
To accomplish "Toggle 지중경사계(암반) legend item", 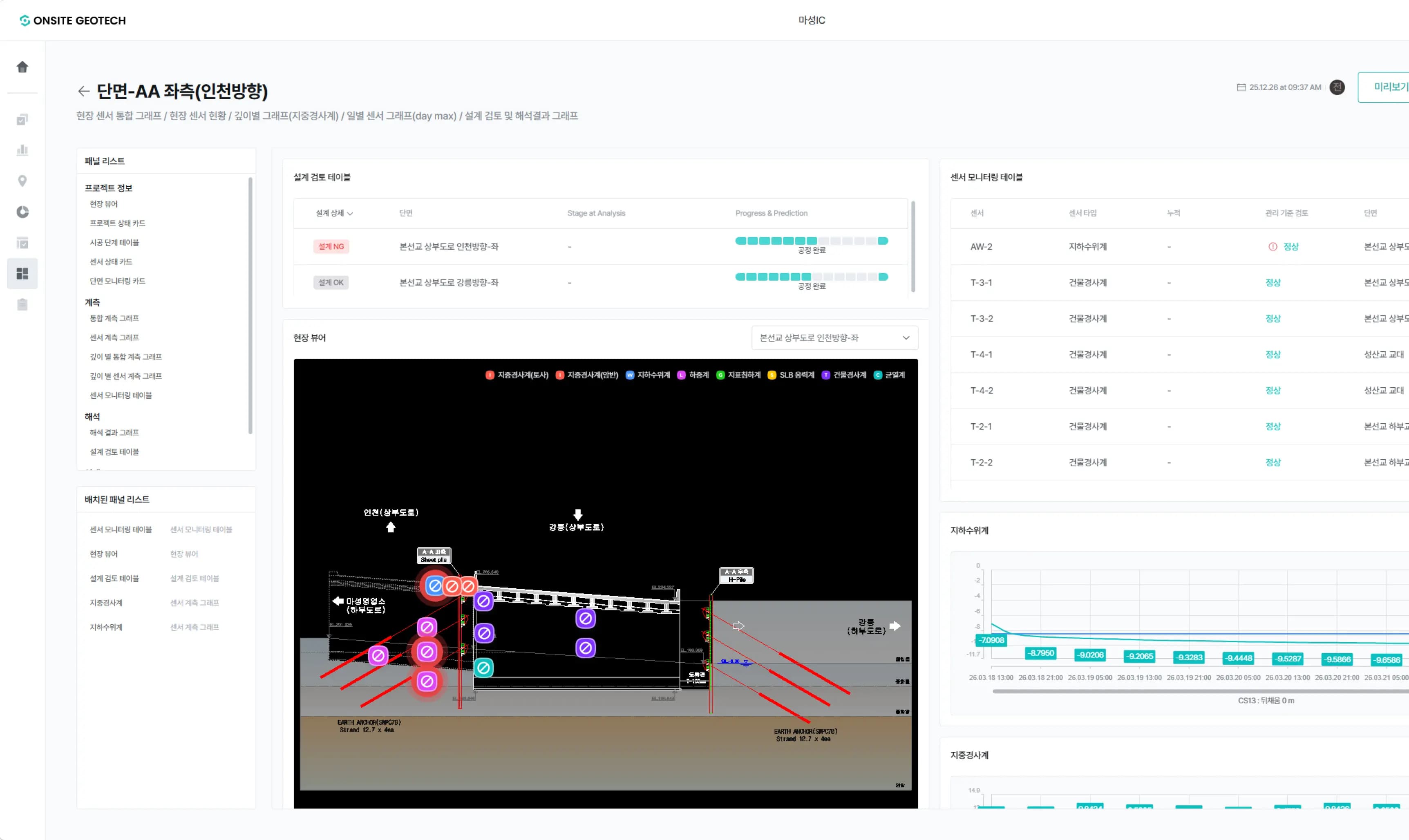I will [587, 375].
